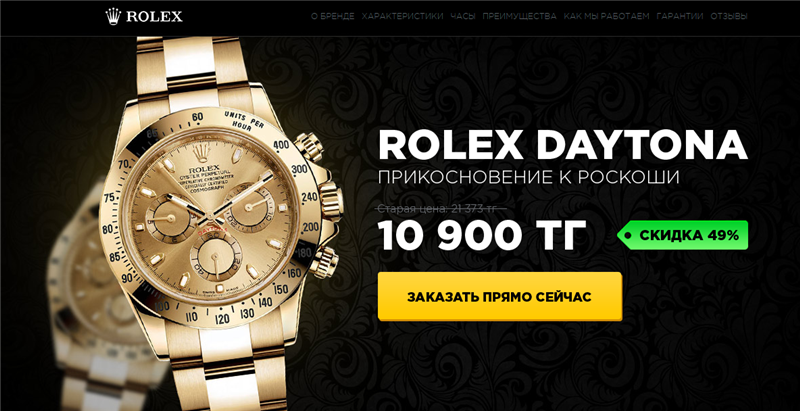This screenshot has width=800, height=411.
Task: Select the ЧАСЫ navigation link
Action: point(463,16)
